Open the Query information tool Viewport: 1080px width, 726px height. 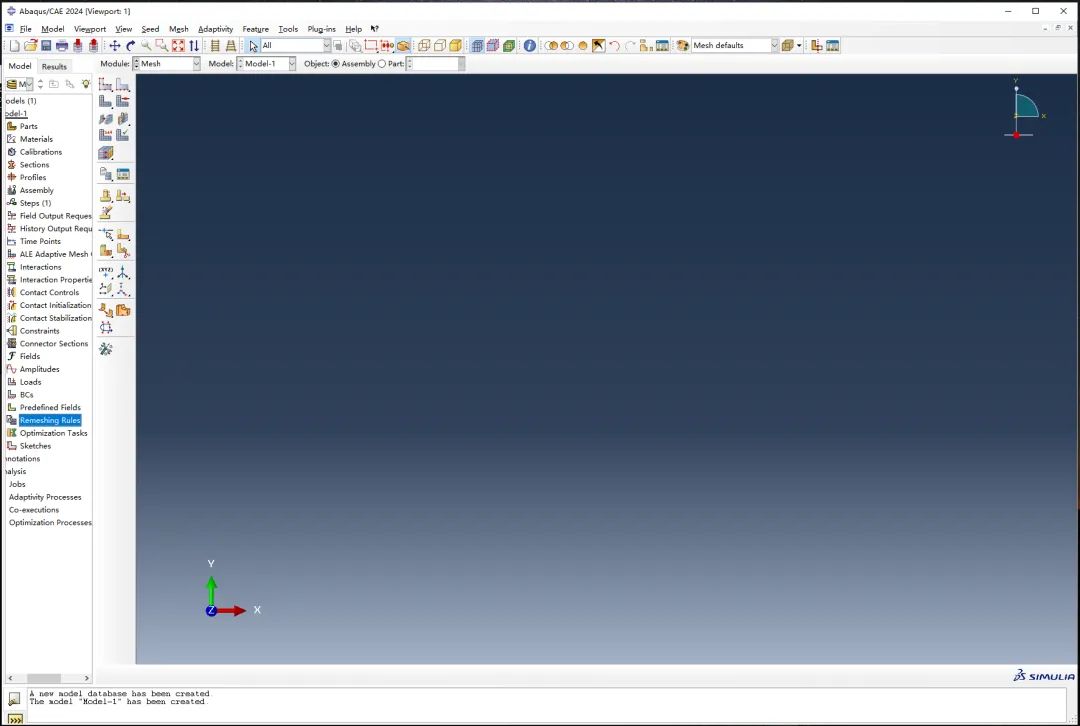[x=530, y=45]
